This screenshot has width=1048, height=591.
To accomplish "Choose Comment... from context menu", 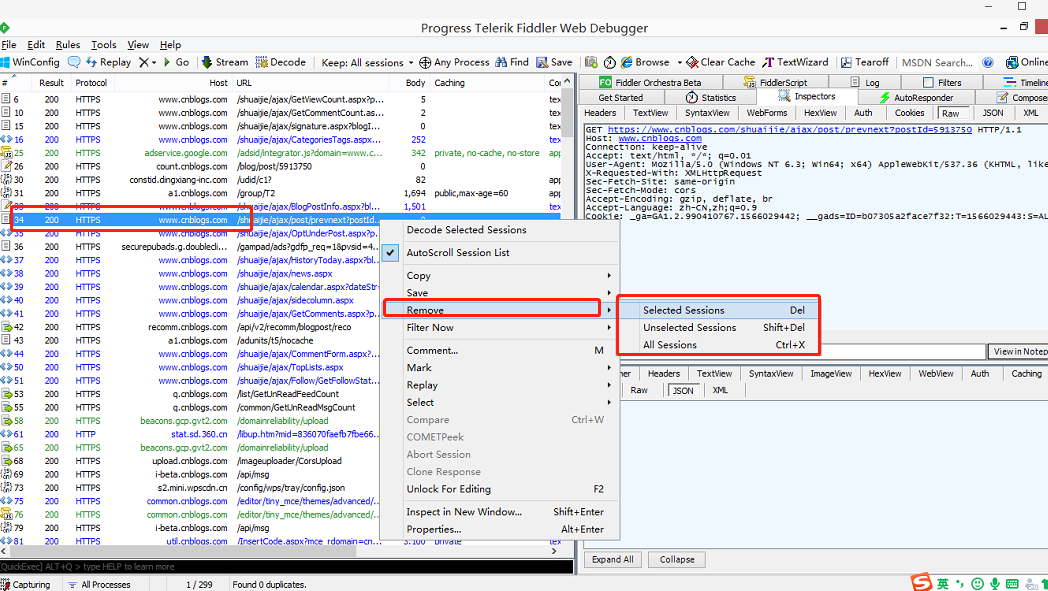I will click(x=500, y=350).
